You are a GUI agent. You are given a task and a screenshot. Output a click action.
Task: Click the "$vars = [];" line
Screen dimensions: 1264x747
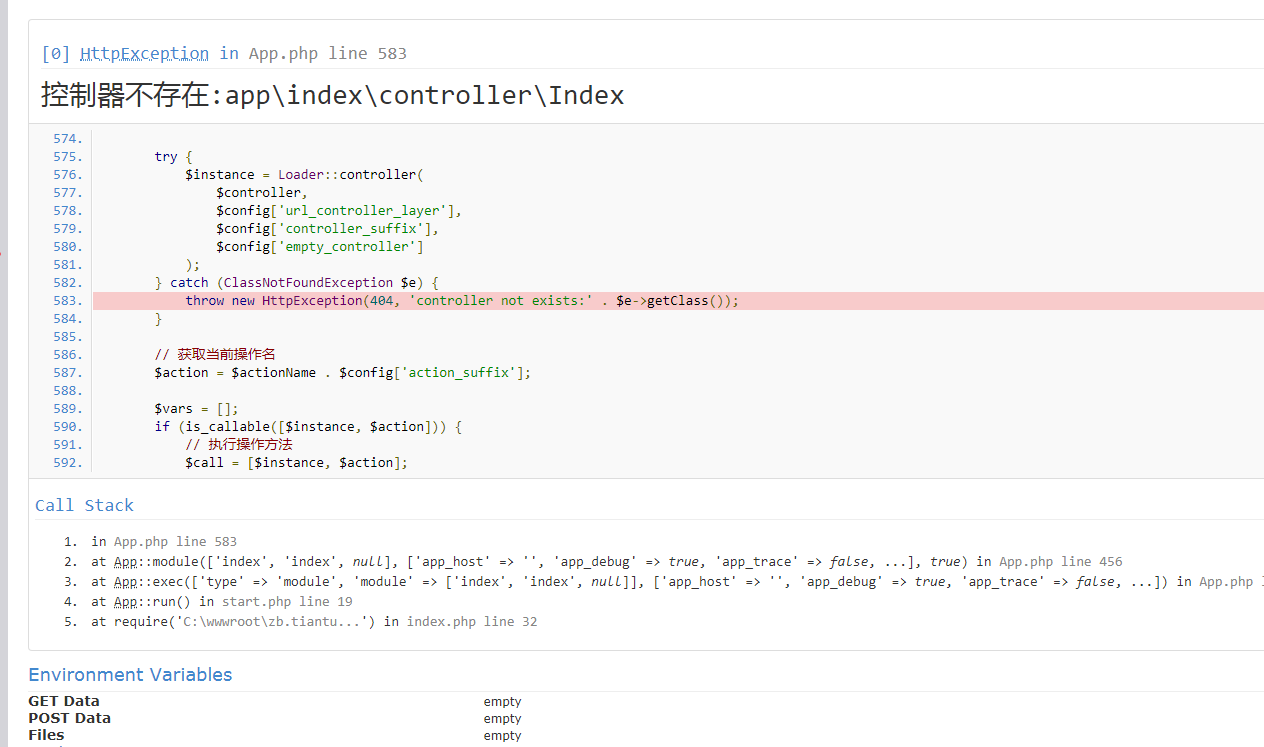196,409
